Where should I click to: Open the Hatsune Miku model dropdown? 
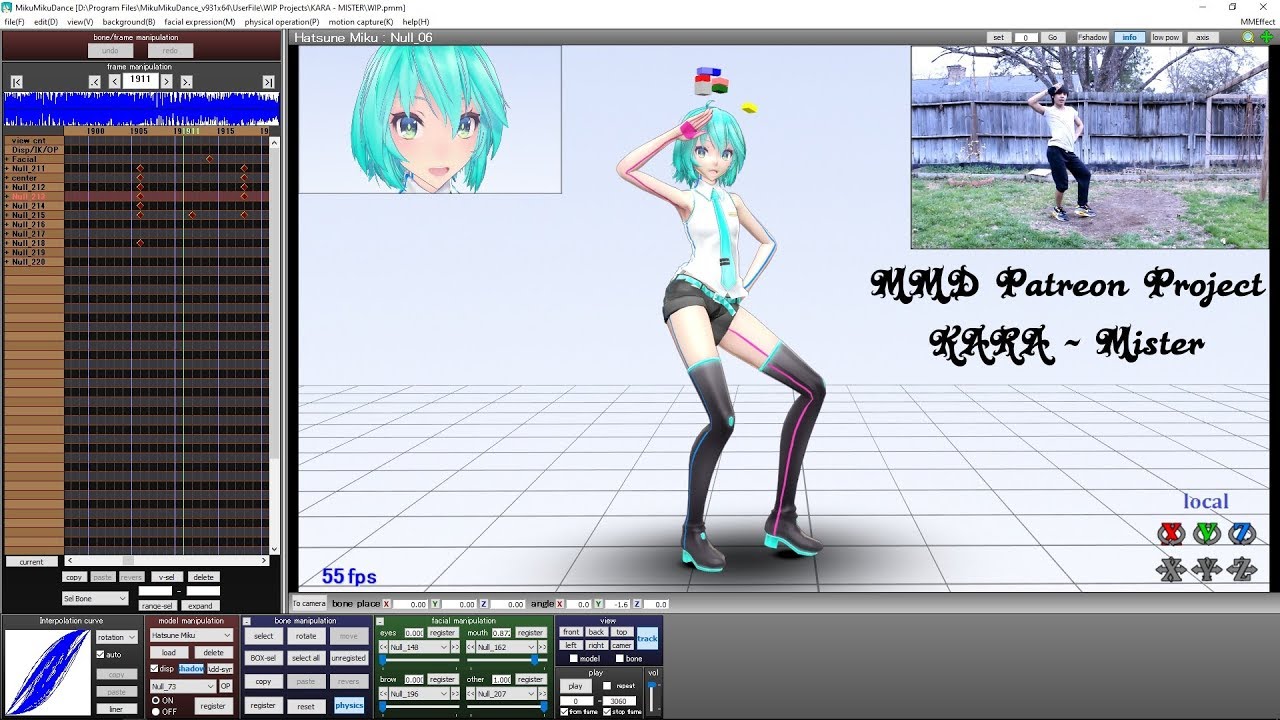point(191,635)
